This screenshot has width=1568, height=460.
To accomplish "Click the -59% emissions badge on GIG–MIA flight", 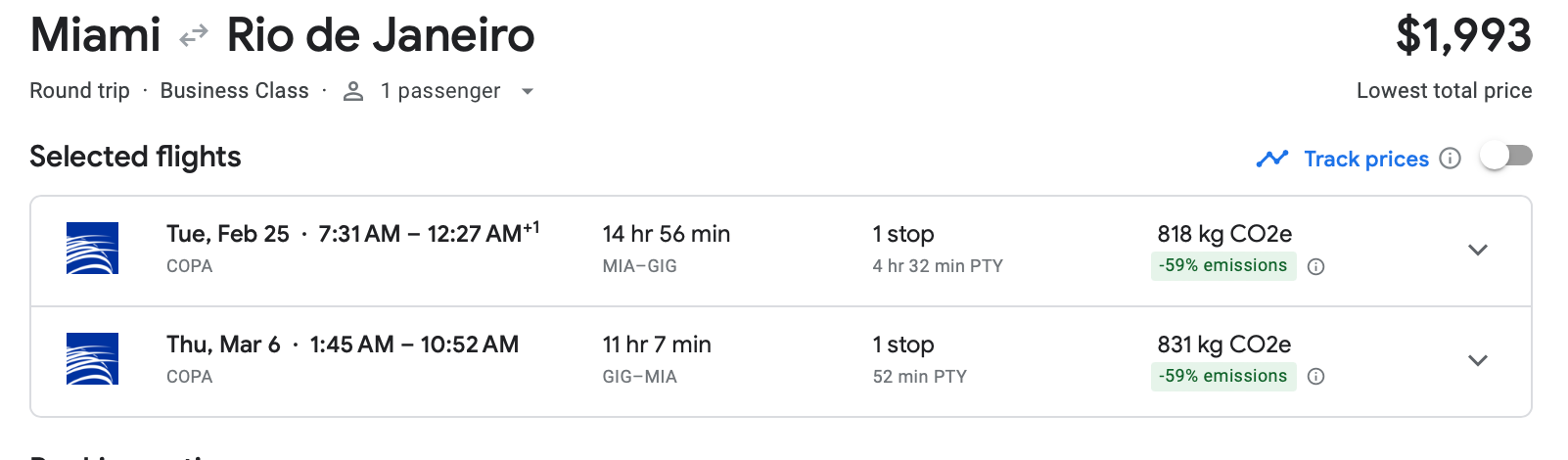I will tap(1222, 377).
